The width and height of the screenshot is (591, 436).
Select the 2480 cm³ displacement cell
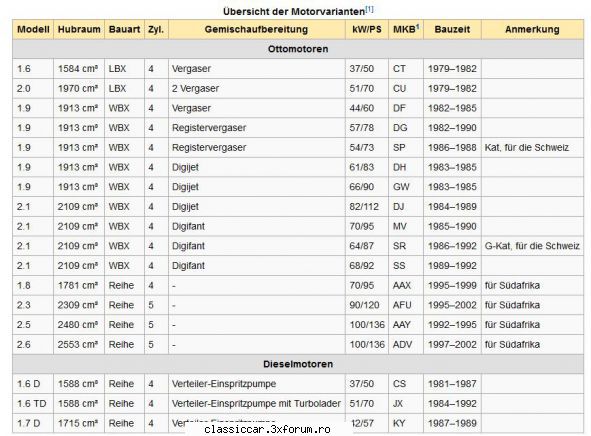click(x=79, y=325)
